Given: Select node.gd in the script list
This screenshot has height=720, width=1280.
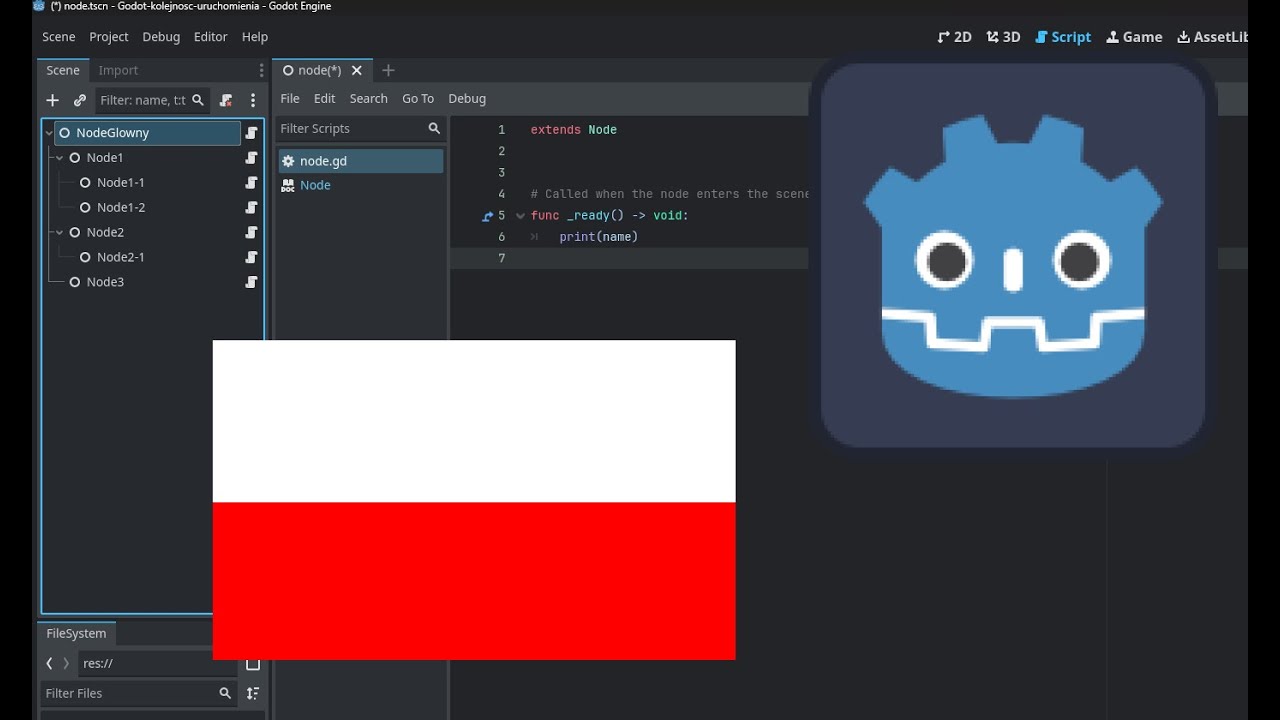Looking at the screenshot, I should click(360, 161).
